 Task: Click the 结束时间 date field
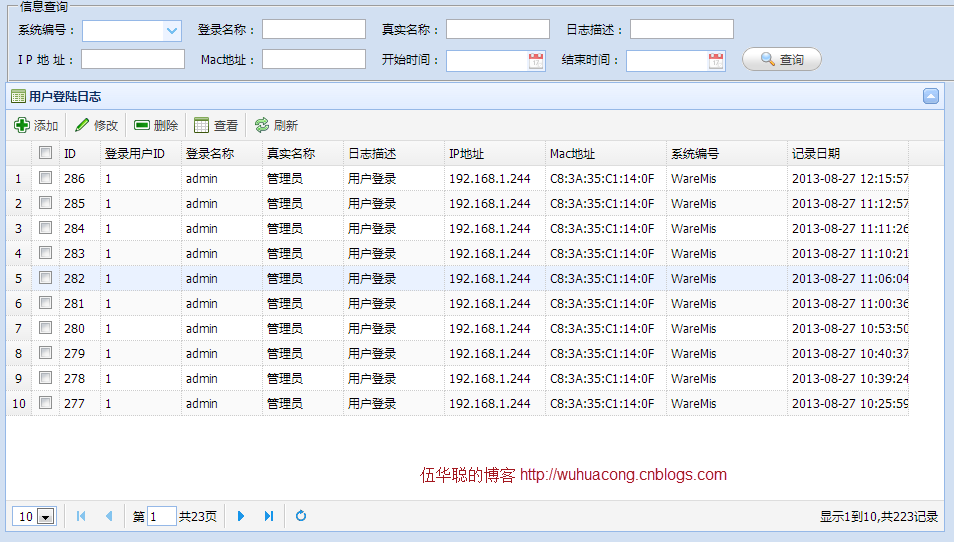(x=667, y=61)
